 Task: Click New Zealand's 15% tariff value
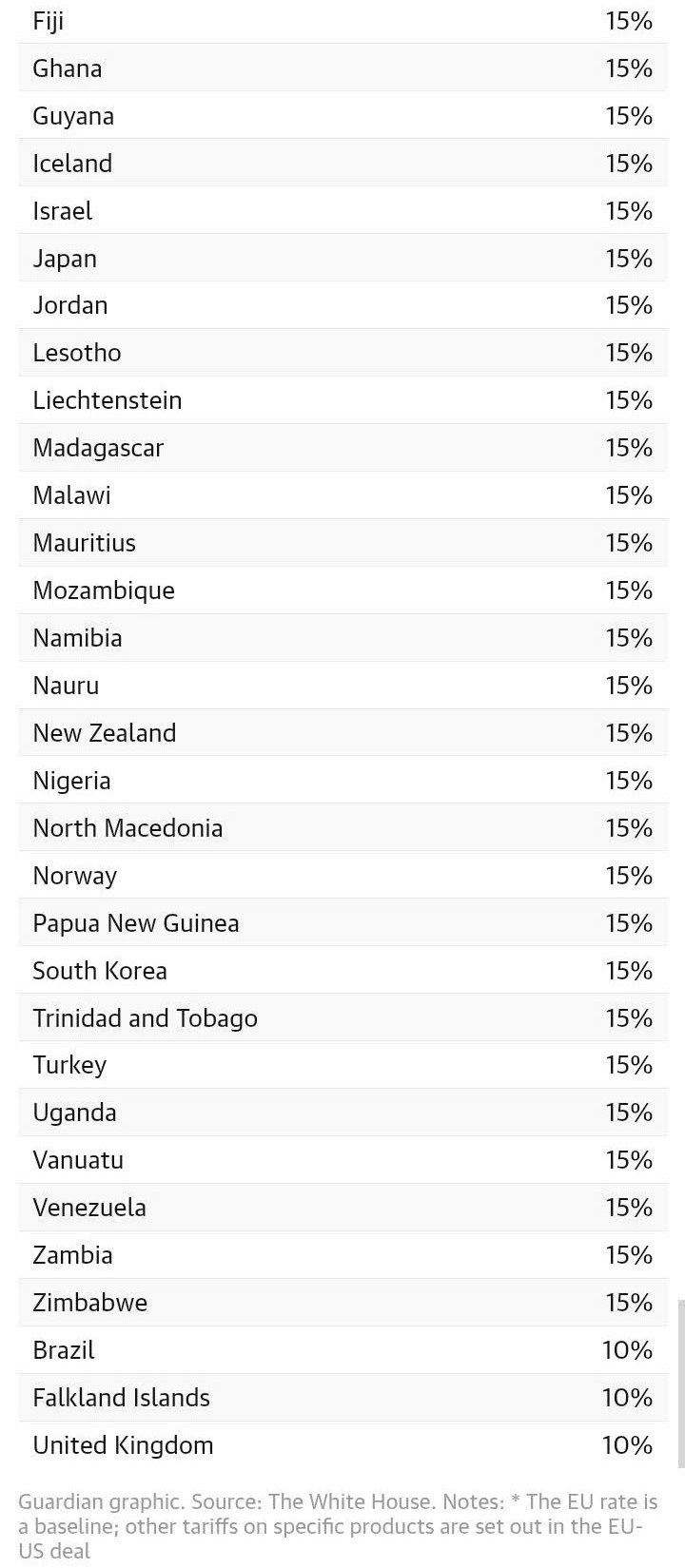click(629, 733)
